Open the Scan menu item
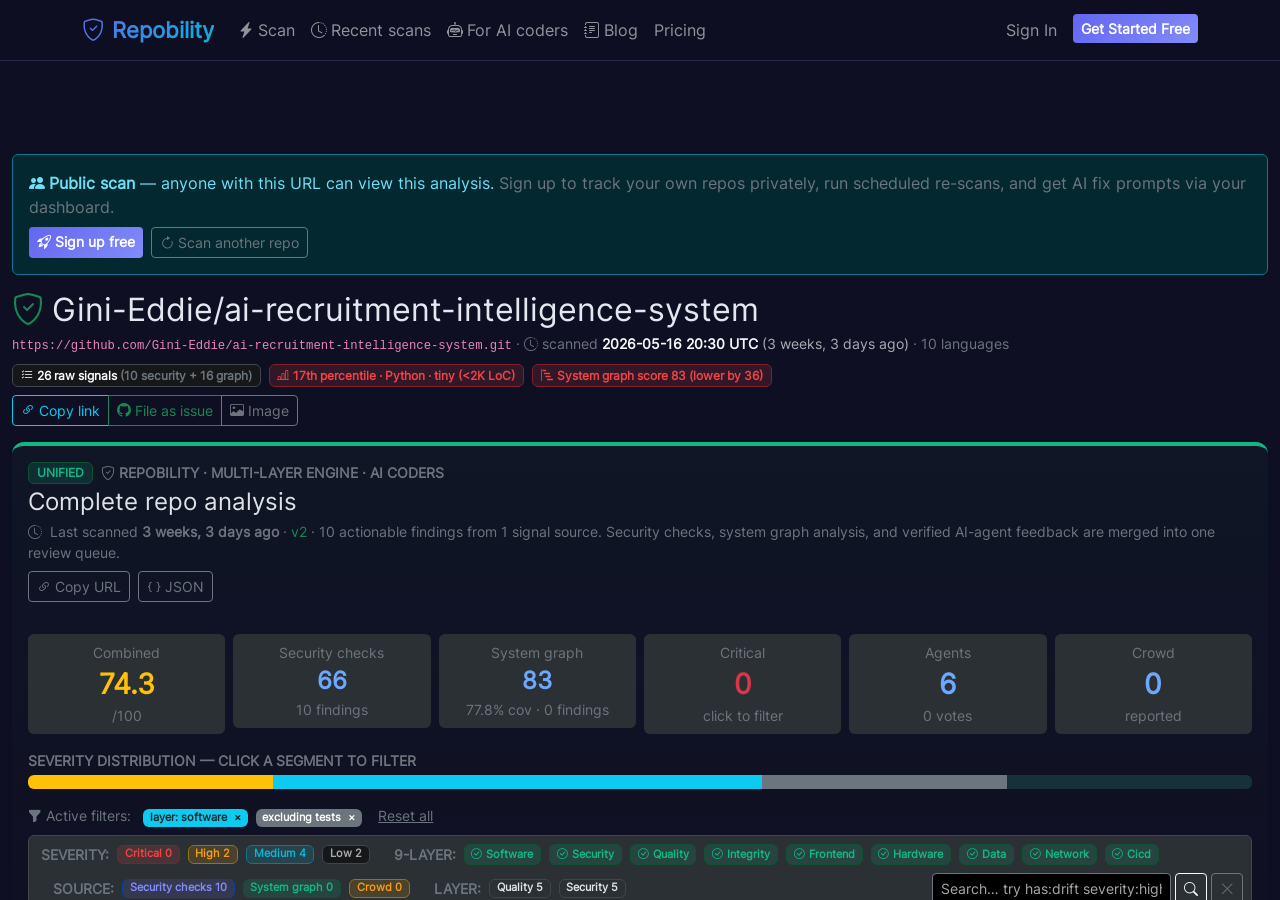This screenshot has height=900, width=1280. [267, 30]
